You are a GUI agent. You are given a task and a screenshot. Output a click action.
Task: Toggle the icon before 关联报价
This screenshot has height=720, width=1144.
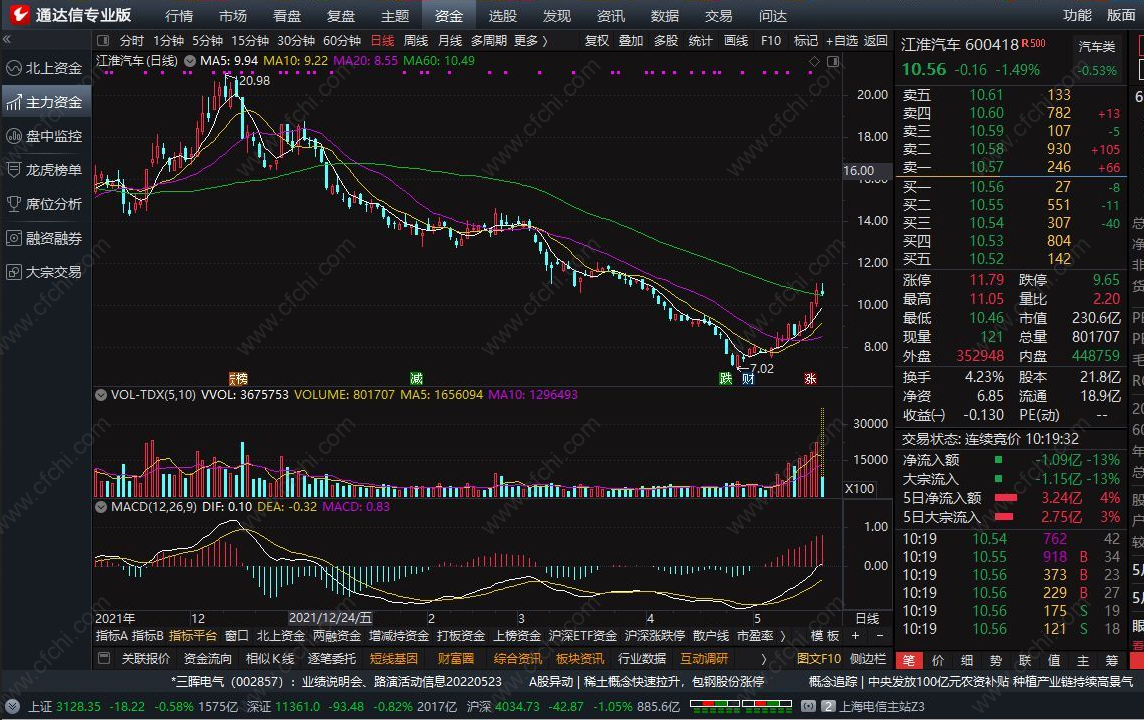click(104, 659)
